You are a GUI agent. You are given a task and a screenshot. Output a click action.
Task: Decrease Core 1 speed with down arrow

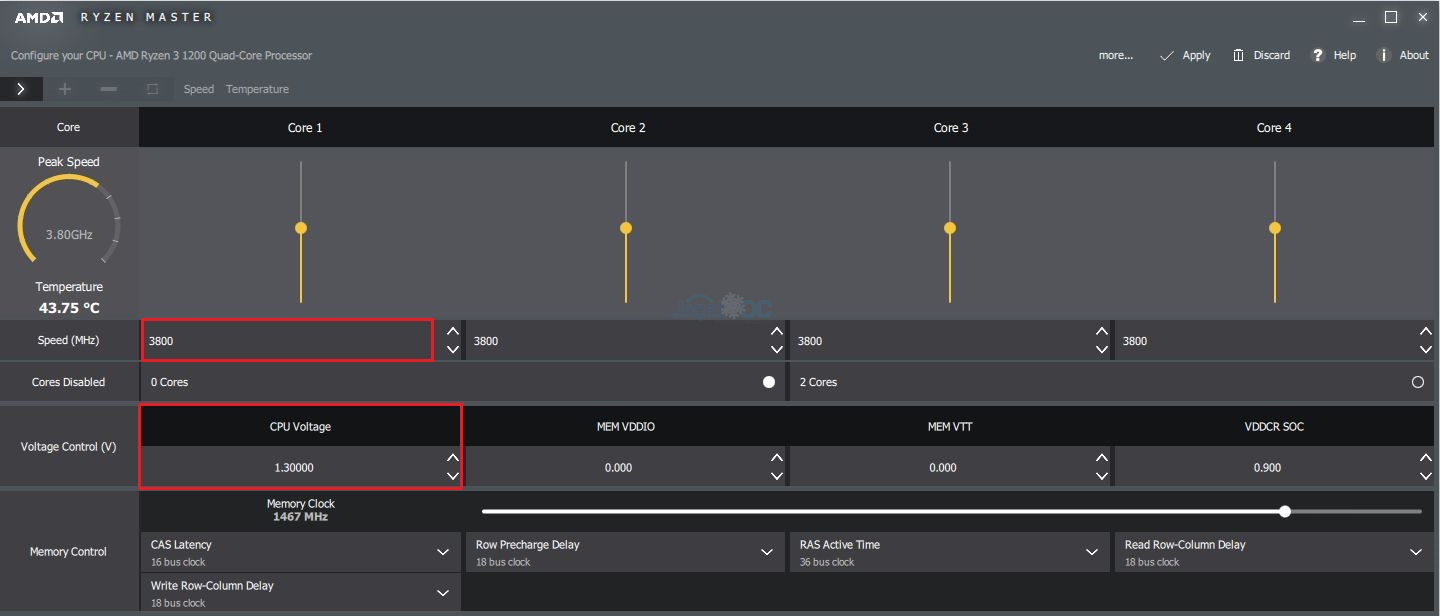(453, 349)
